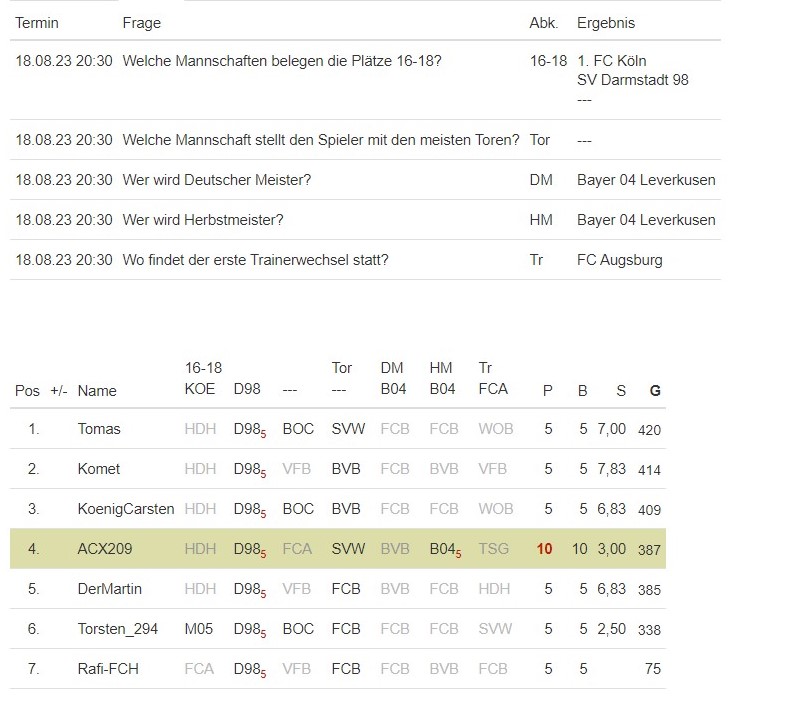Click the Name column header in standings
This screenshot has height=720, width=798.
click(x=97, y=391)
